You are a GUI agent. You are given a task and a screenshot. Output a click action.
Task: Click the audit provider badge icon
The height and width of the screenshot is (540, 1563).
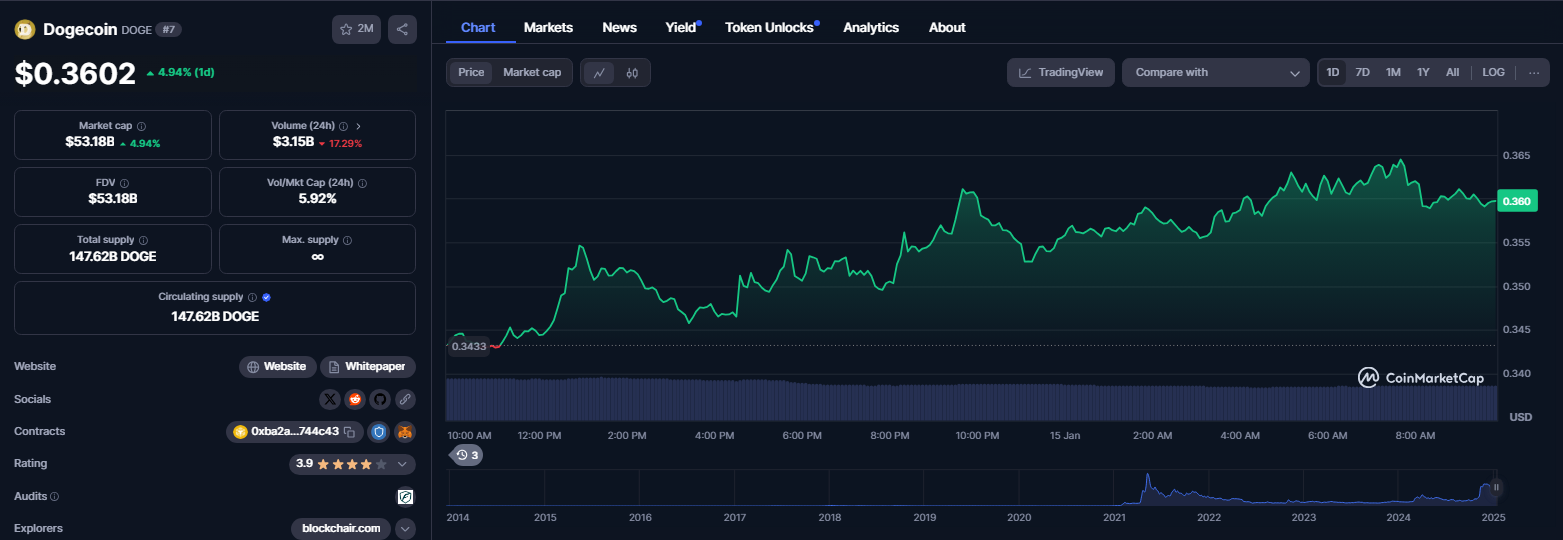click(x=405, y=496)
